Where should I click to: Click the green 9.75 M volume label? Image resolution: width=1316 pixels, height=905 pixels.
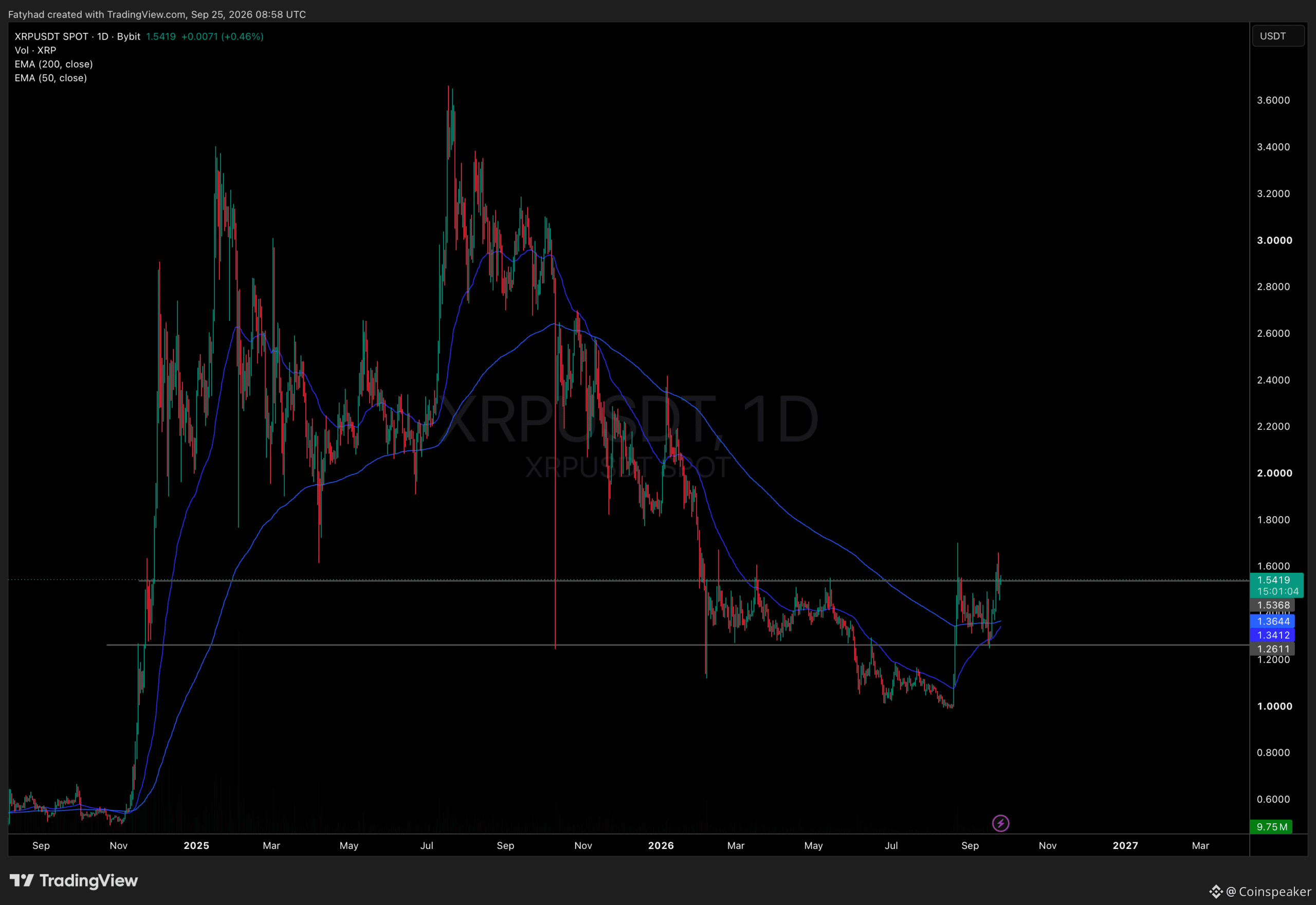pyautogui.click(x=1271, y=827)
